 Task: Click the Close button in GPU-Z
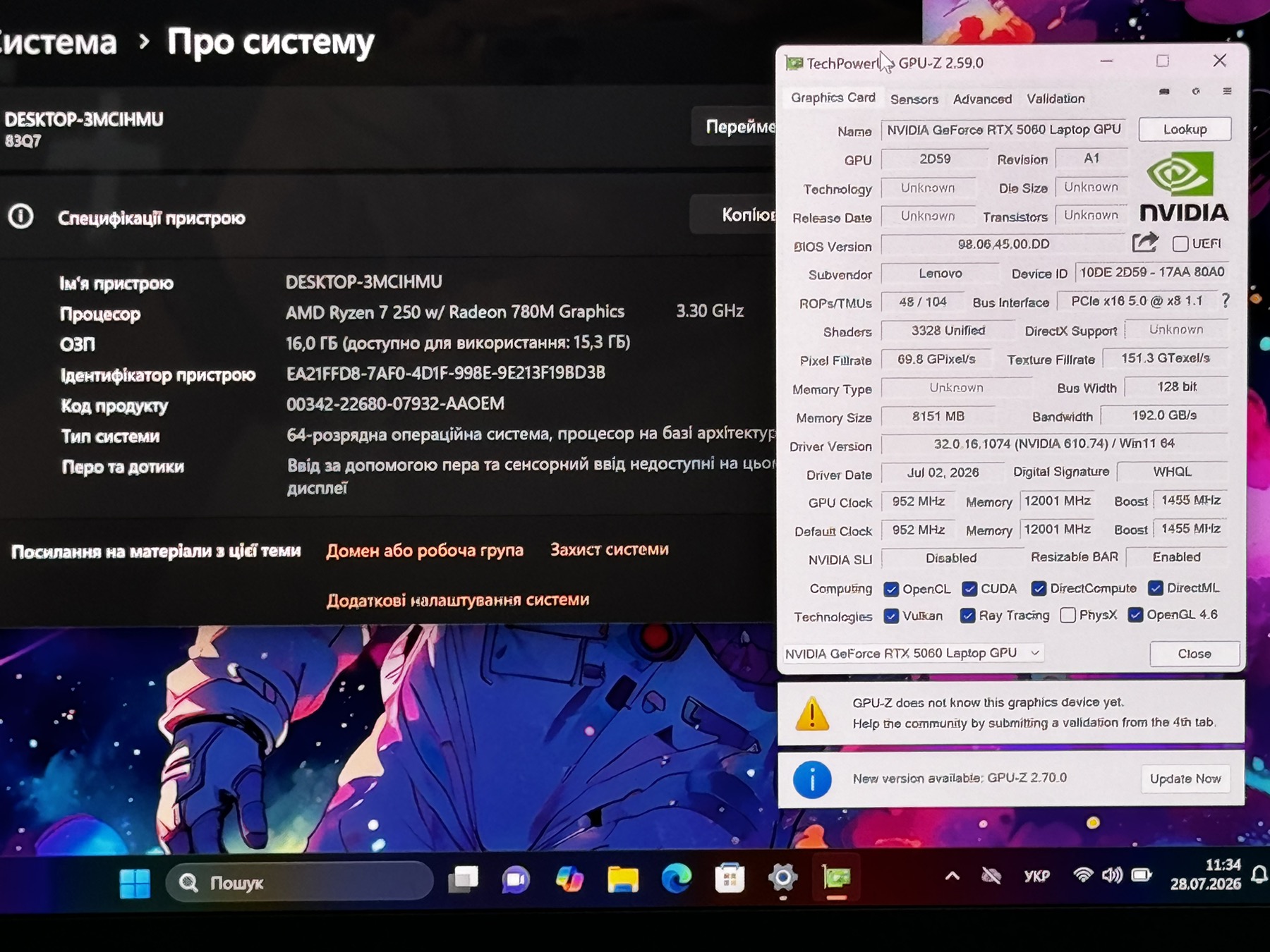(x=1195, y=654)
